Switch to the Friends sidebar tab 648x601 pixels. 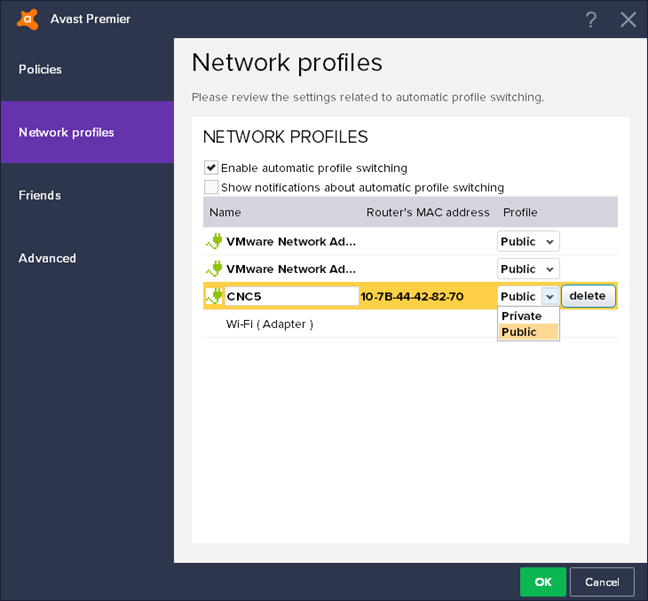point(40,195)
